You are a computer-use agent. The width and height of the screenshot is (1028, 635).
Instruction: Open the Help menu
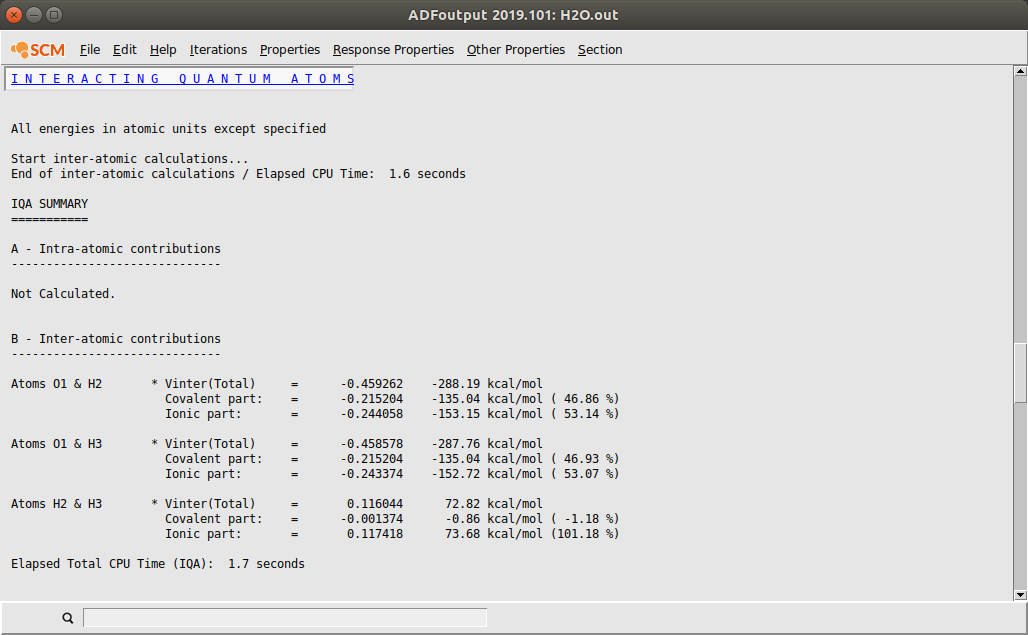click(163, 50)
